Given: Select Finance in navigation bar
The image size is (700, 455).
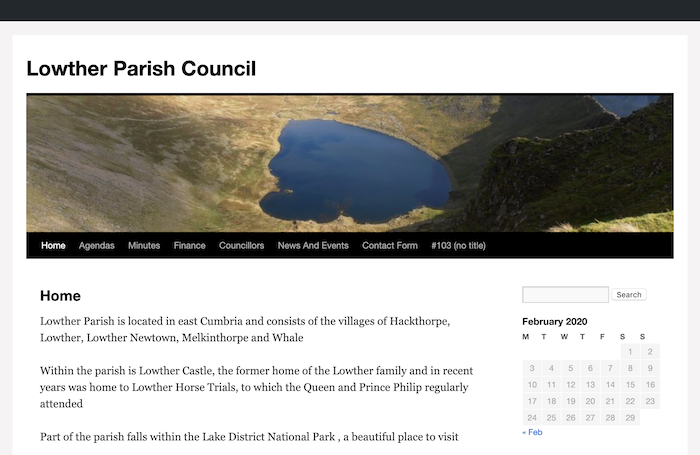Looking at the screenshot, I should (189, 245).
